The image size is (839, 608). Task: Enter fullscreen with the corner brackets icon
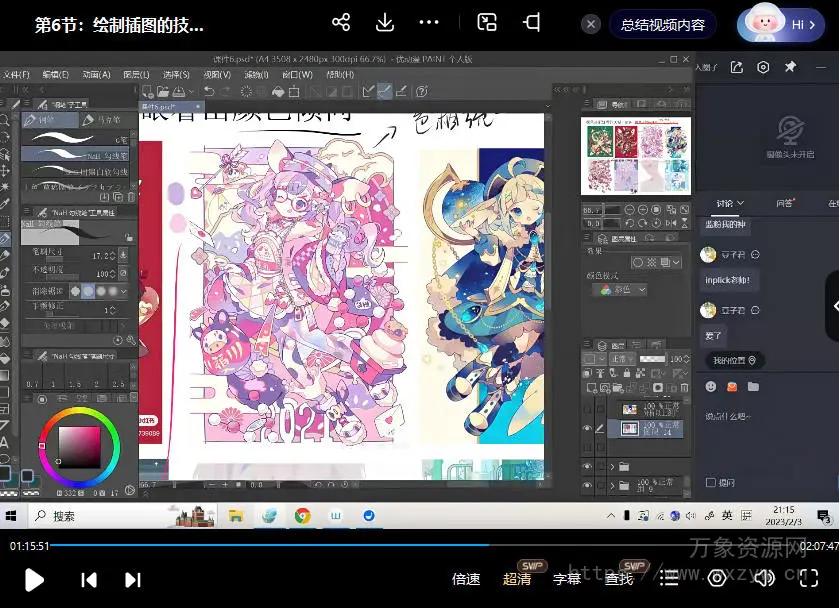(808, 578)
